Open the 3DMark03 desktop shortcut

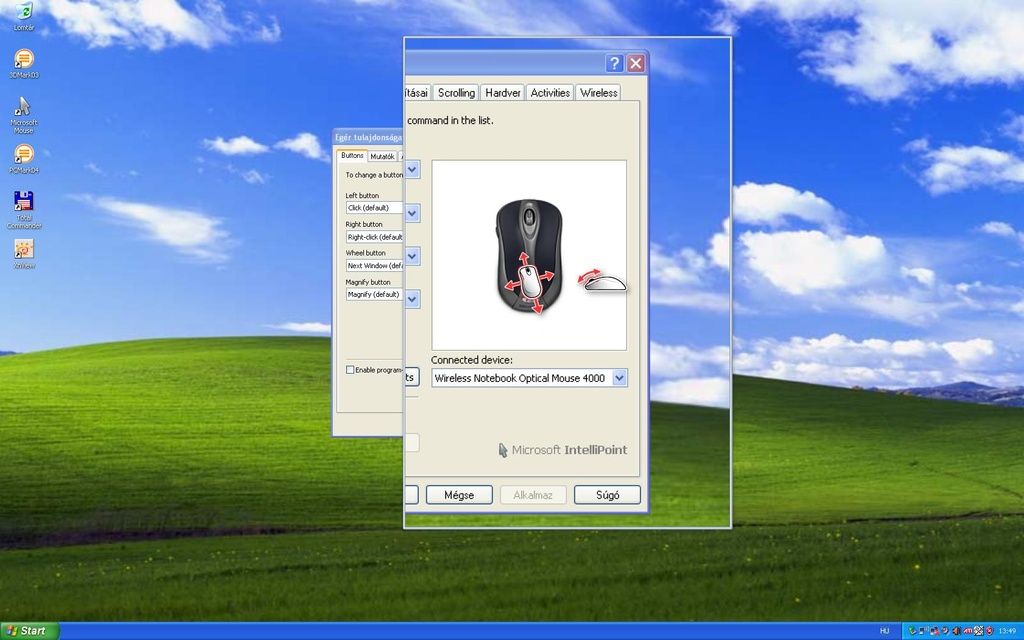24,64
